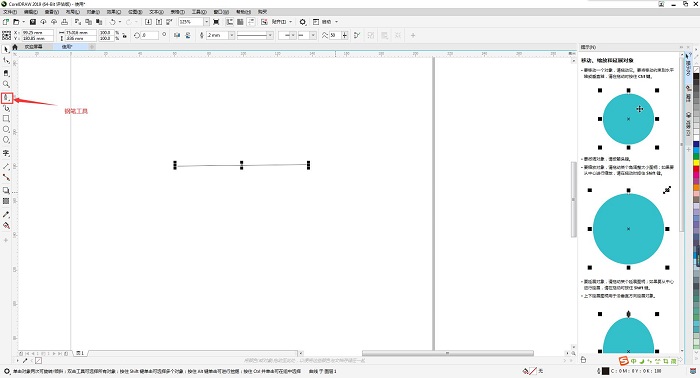Open the end arrowhead dropdown

(313, 35)
